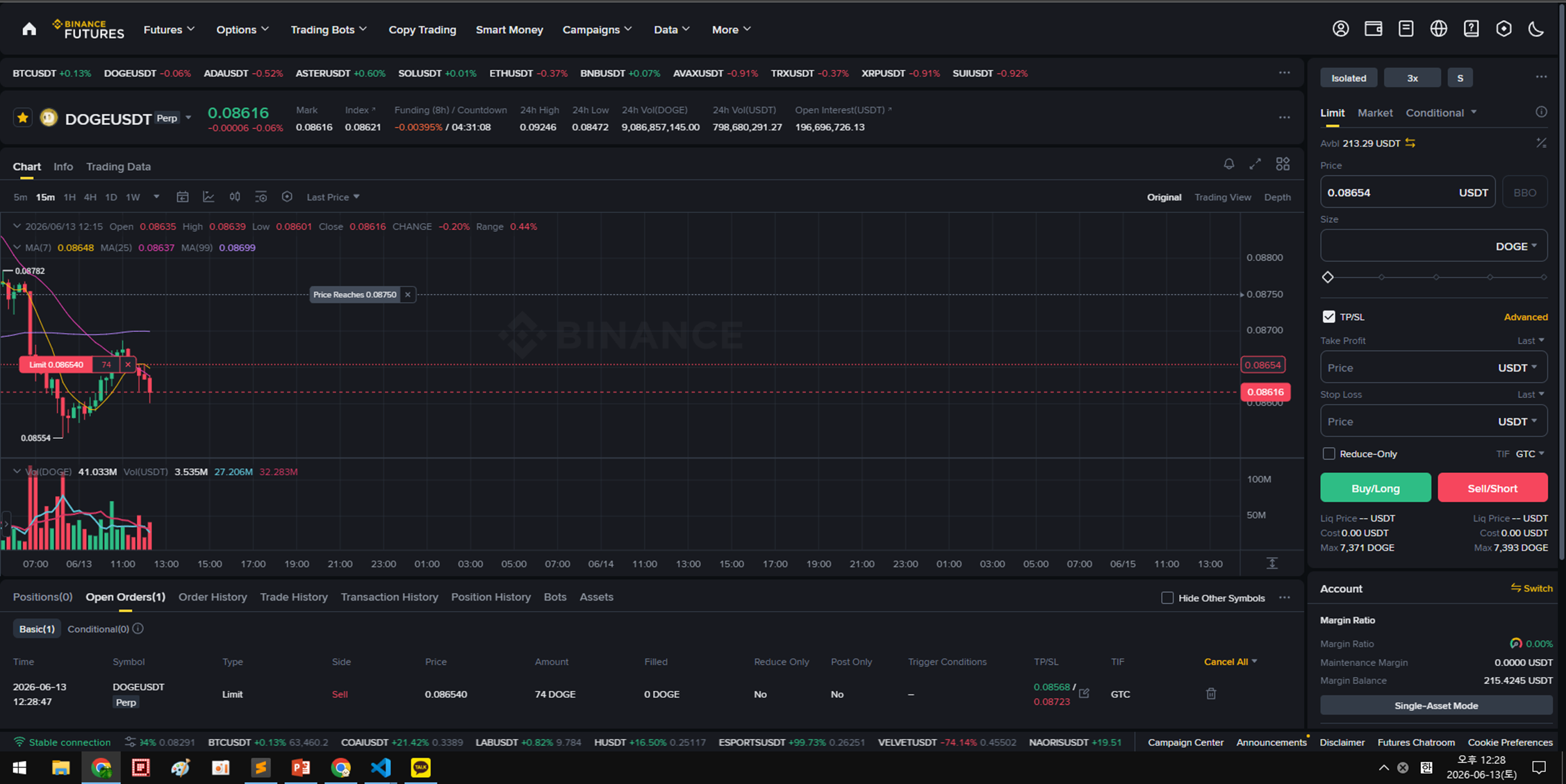Click the Buy/Long button

(1376, 488)
